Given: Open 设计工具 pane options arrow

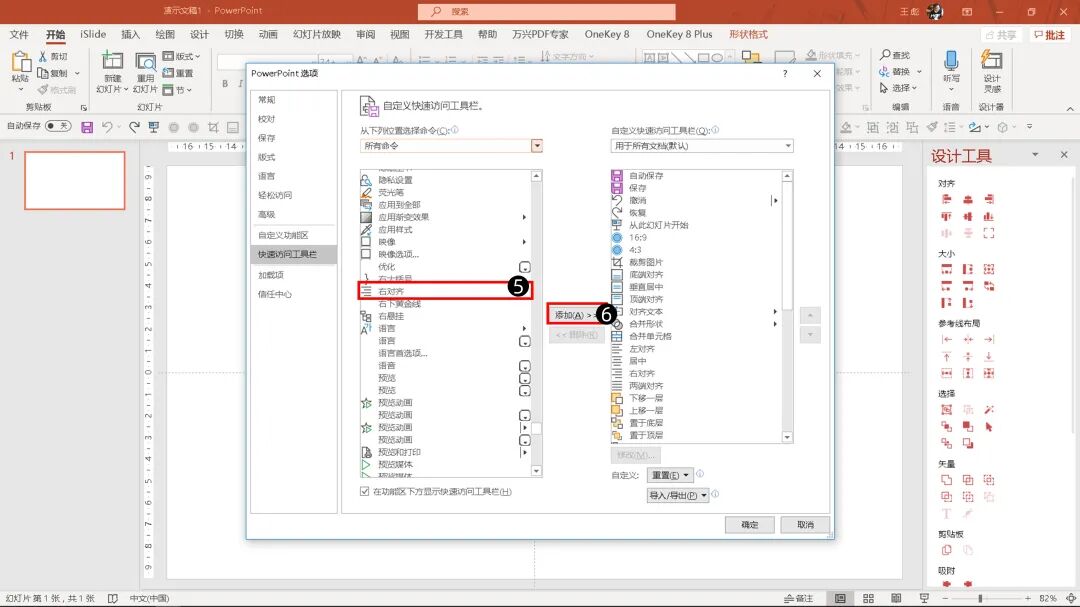Looking at the screenshot, I should coord(1035,155).
